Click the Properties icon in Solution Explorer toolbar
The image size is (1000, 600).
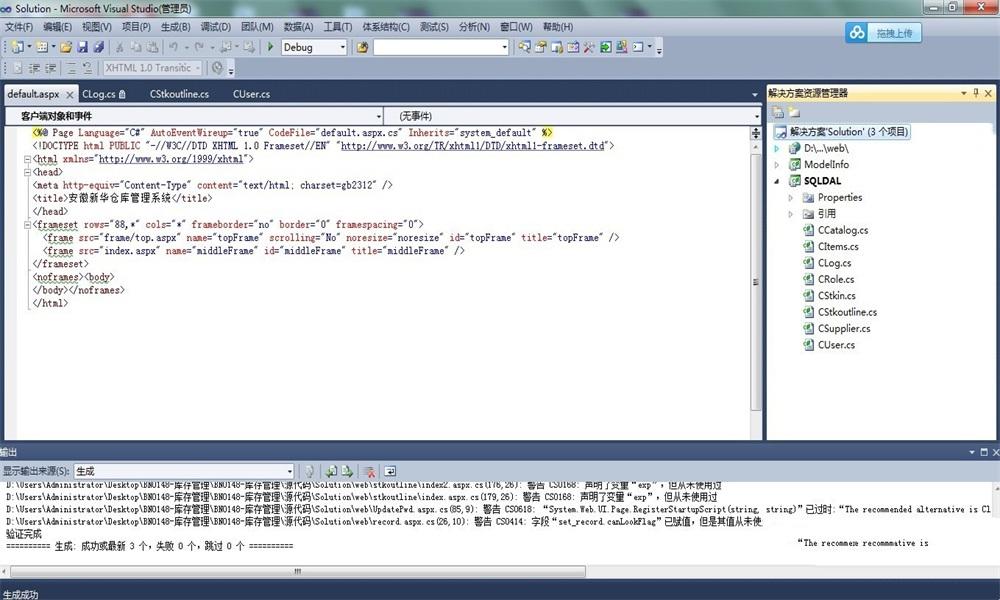778,112
